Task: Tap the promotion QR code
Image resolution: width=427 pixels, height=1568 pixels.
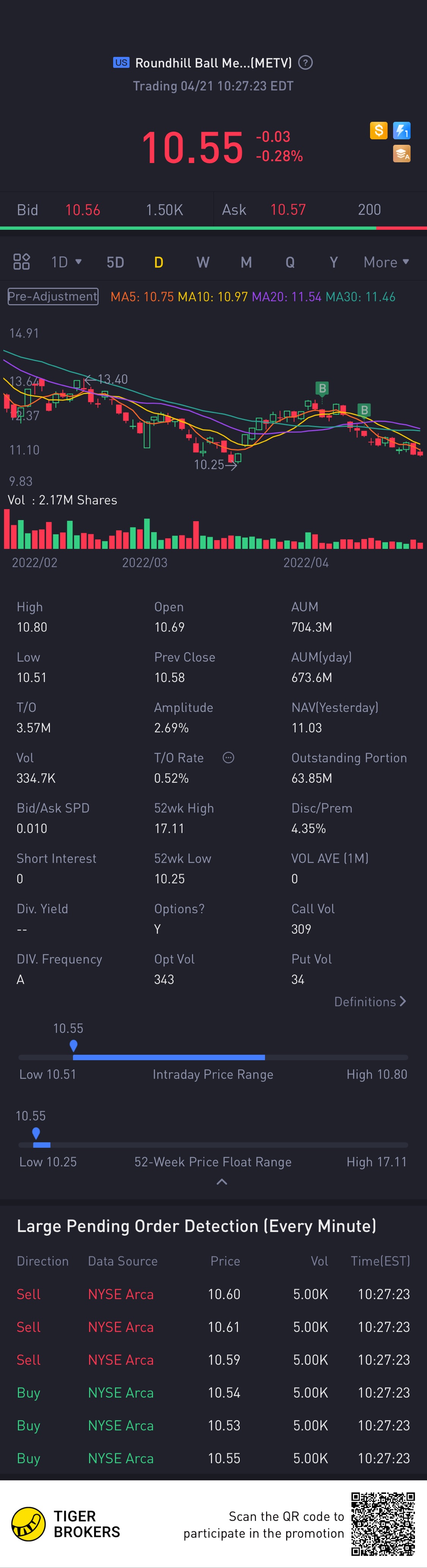Action: (383, 1524)
